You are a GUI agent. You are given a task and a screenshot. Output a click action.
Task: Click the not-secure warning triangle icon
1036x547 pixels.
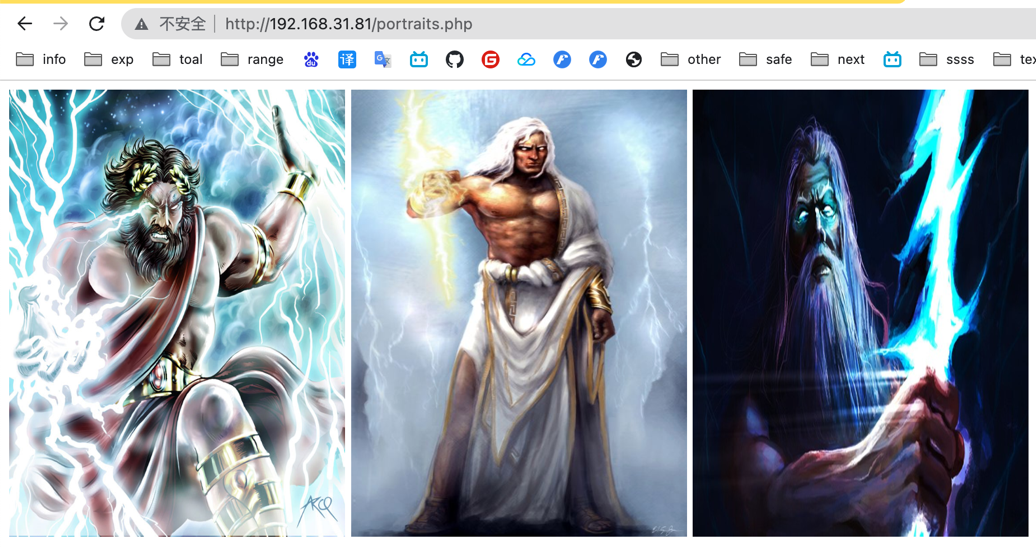pyautogui.click(x=142, y=24)
